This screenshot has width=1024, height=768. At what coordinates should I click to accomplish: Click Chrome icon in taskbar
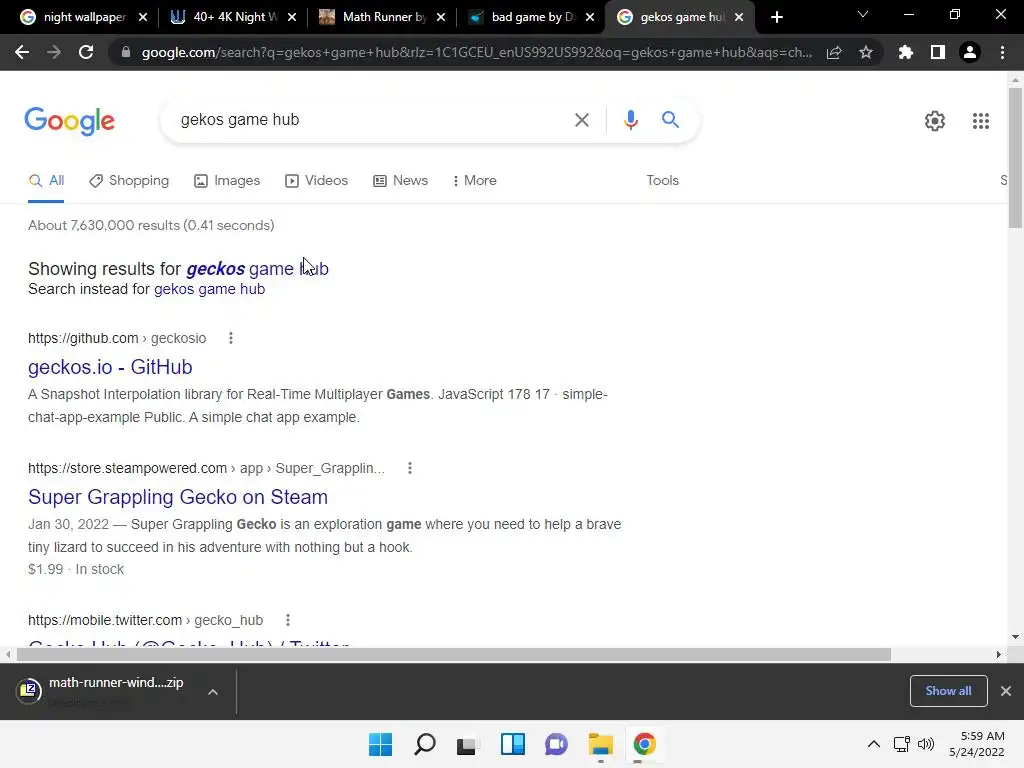[644, 744]
